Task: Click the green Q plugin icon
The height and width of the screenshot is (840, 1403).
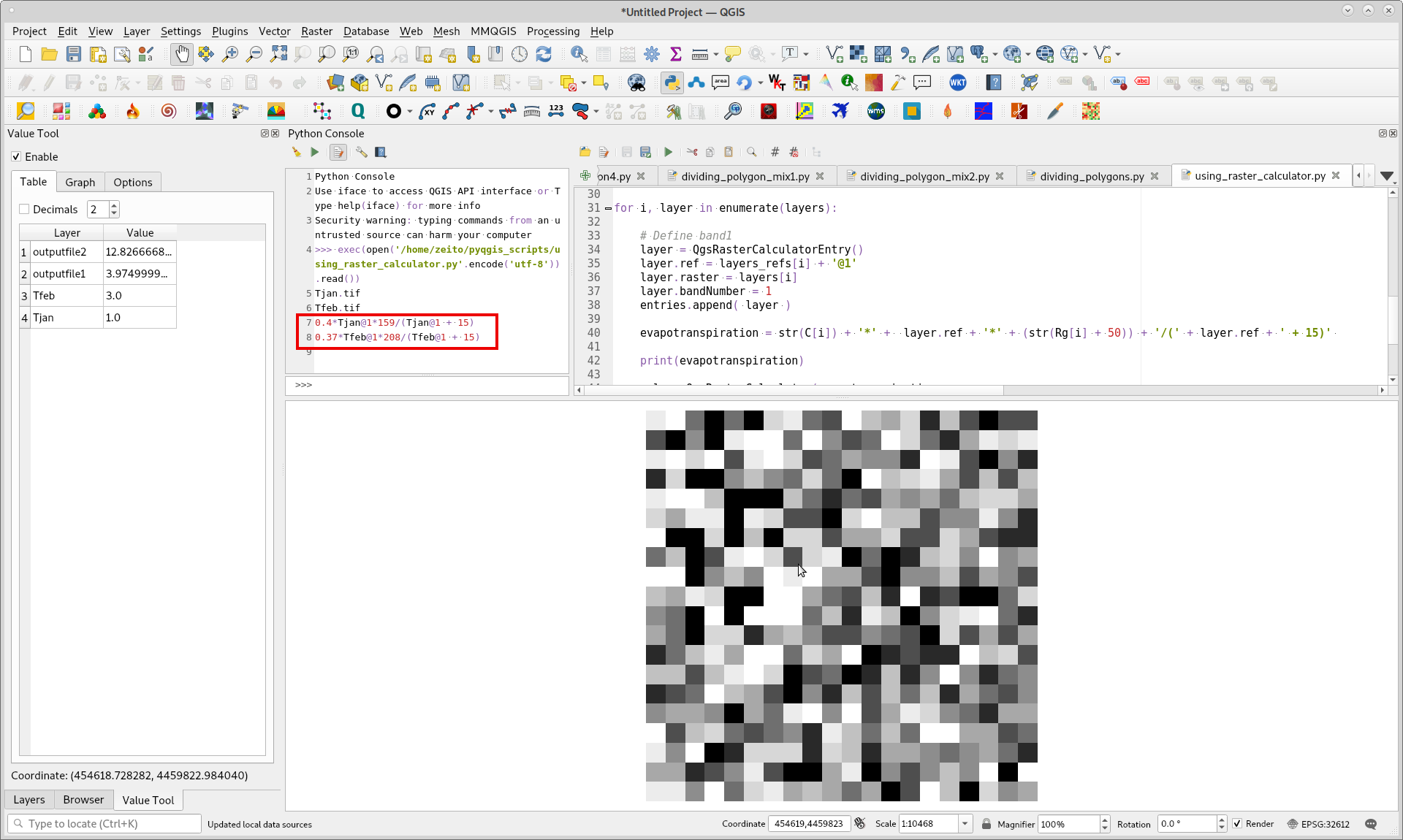Action: tap(358, 111)
